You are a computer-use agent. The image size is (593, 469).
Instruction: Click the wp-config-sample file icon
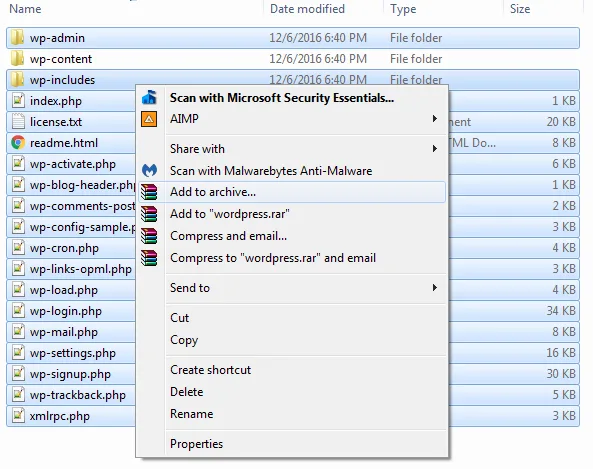coord(18,227)
